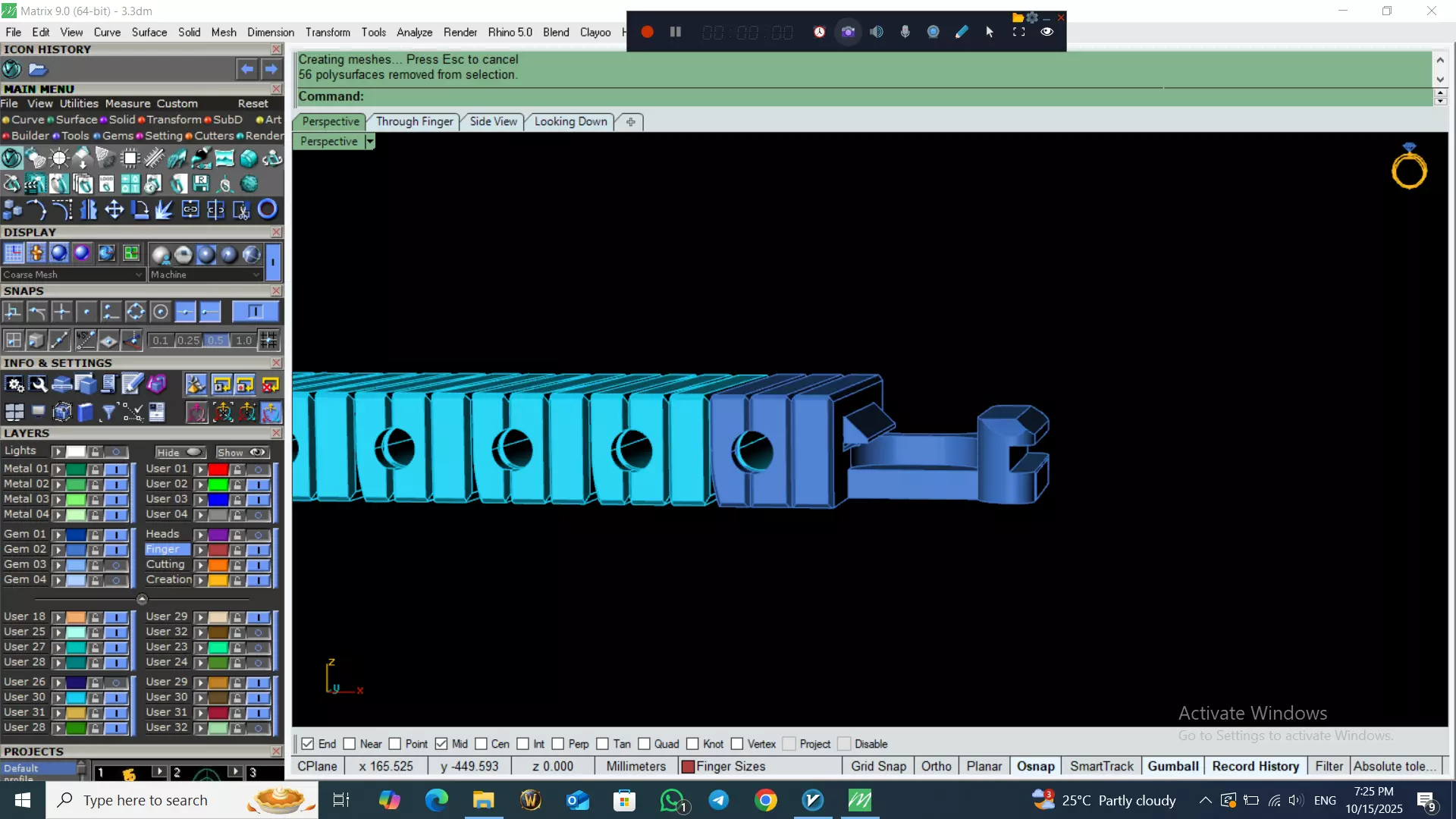The width and height of the screenshot is (1456, 819).
Task: Click the sun light icon in main toolbar
Action: [59, 158]
